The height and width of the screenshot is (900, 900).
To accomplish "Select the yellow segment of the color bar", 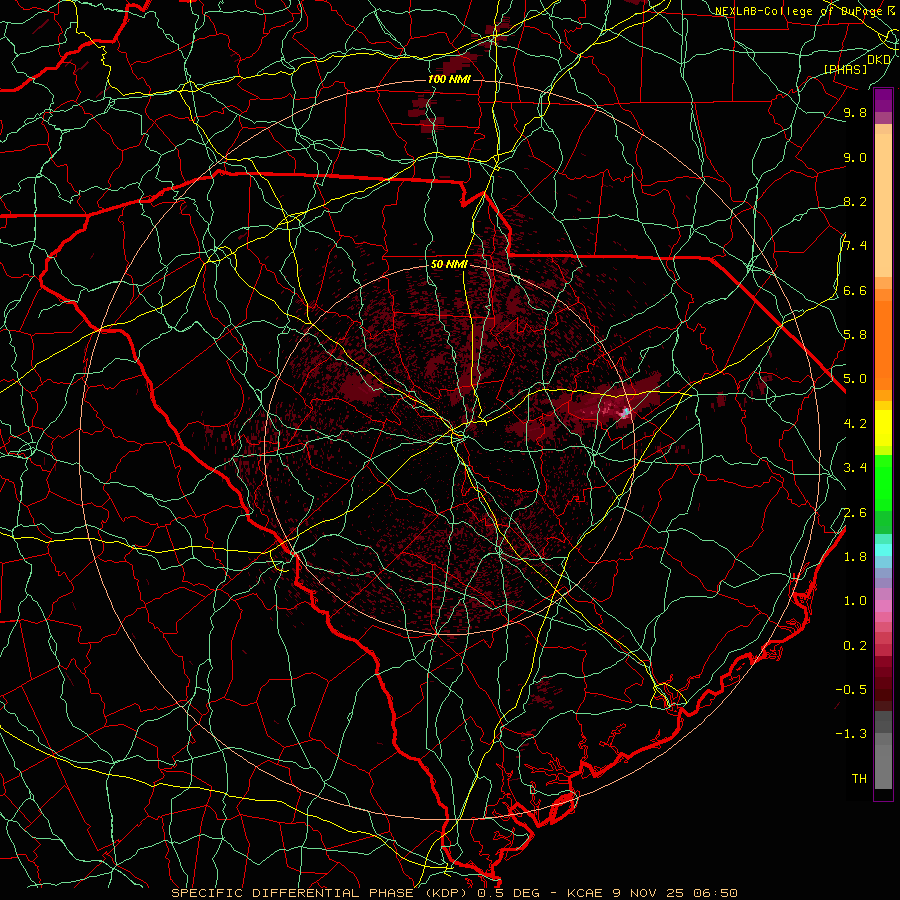I will tap(883, 428).
